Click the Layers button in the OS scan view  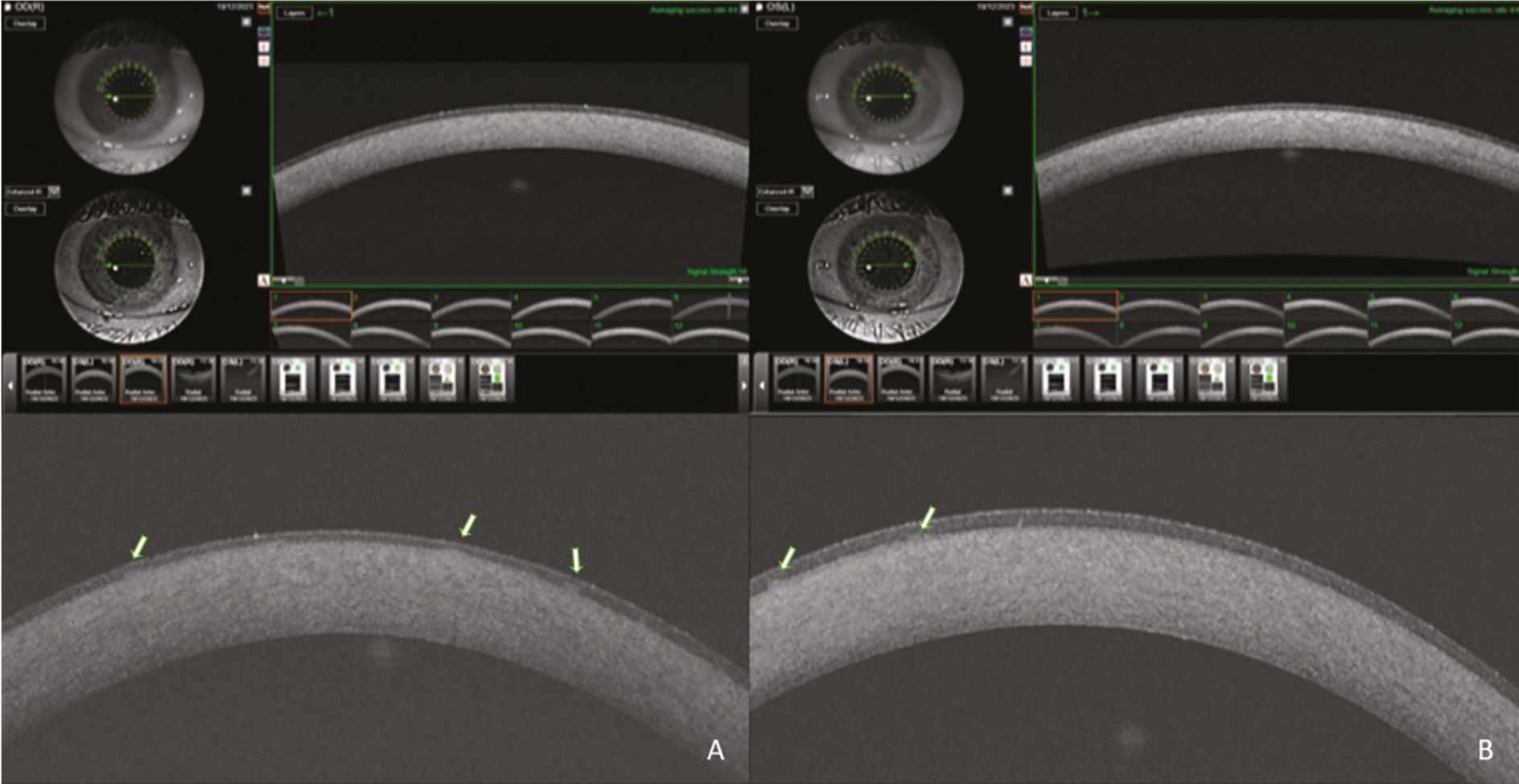[1057, 12]
